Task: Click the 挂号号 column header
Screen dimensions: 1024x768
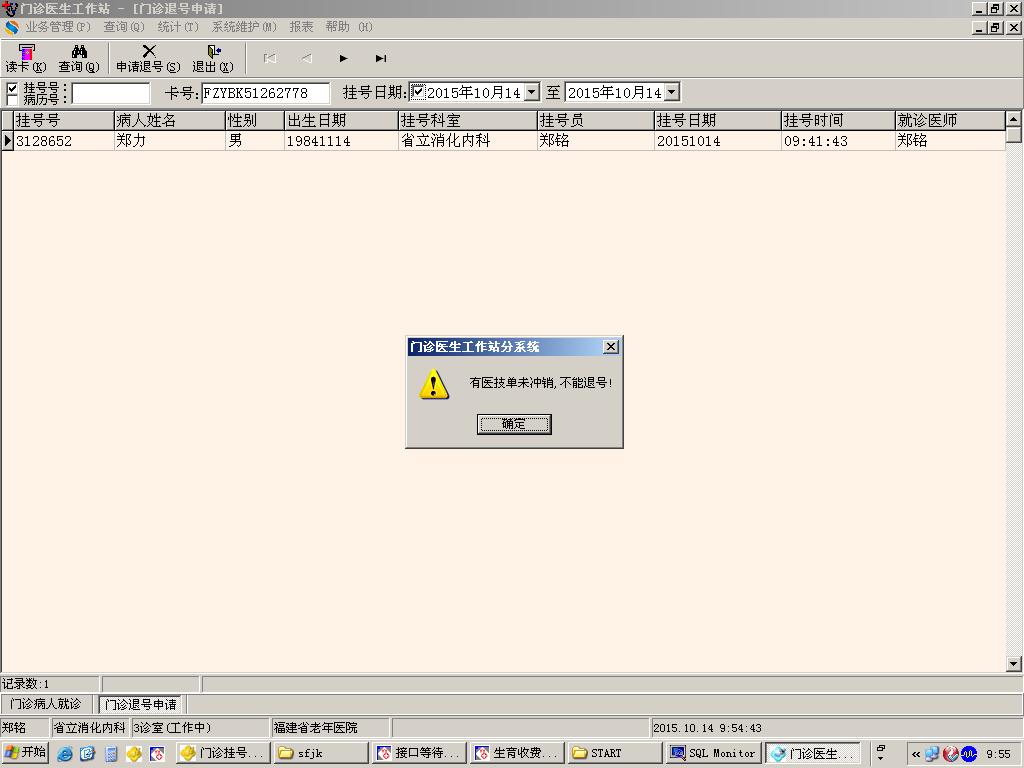Action: click(x=63, y=120)
